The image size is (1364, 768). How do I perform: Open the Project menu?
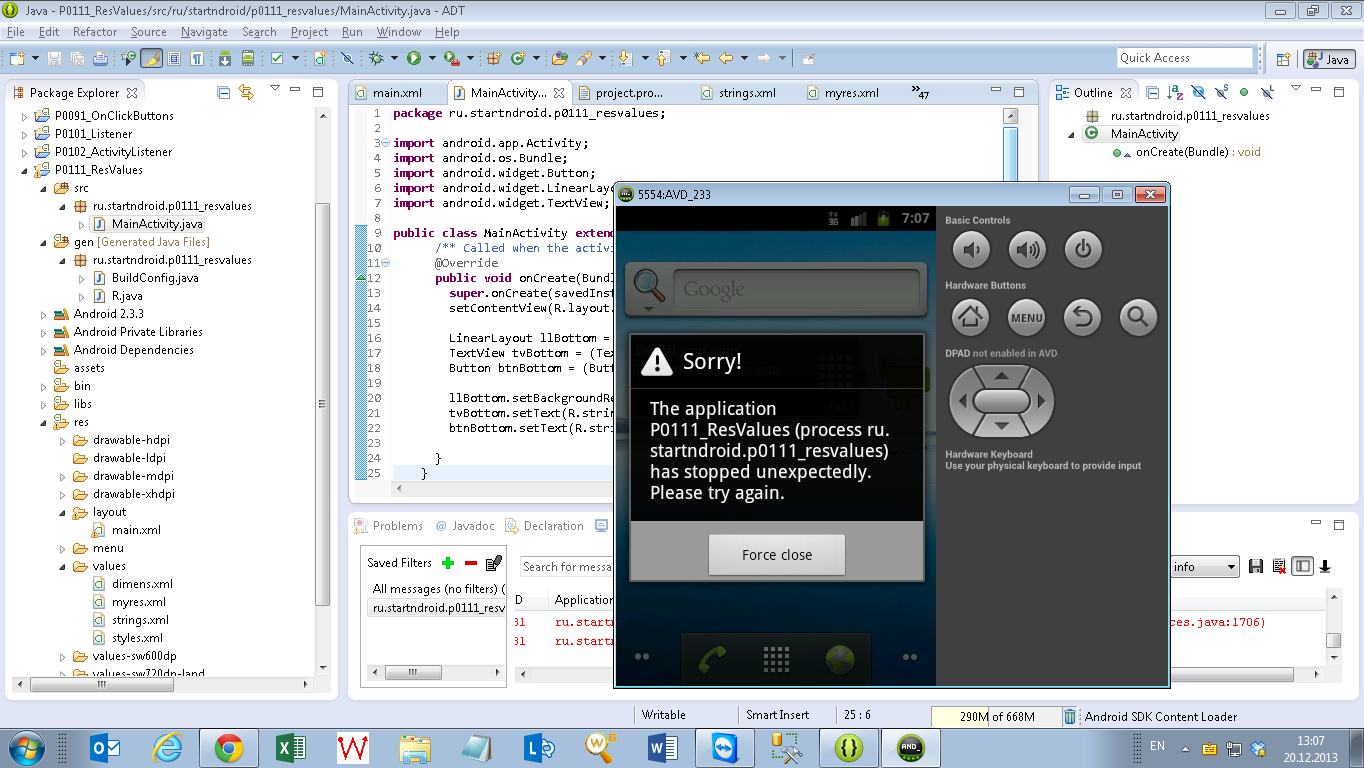click(x=309, y=32)
